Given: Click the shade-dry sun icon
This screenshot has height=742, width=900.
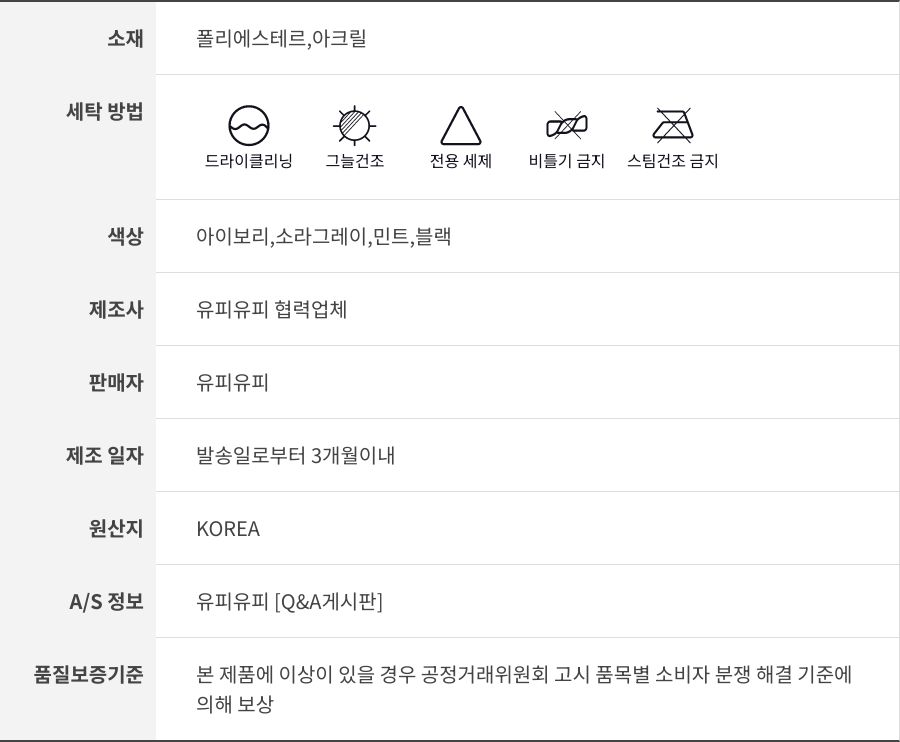Looking at the screenshot, I should [x=354, y=126].
